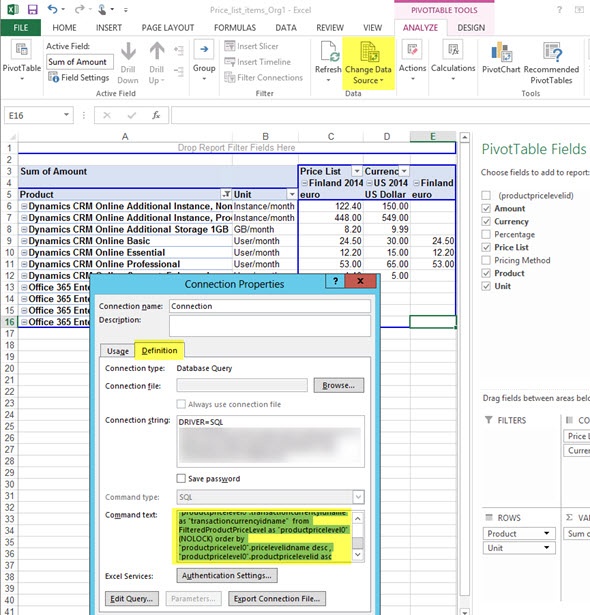This screenshot has height=615, width=590.
Task: Click the Drill Up arrow
Action: [157, 62]
